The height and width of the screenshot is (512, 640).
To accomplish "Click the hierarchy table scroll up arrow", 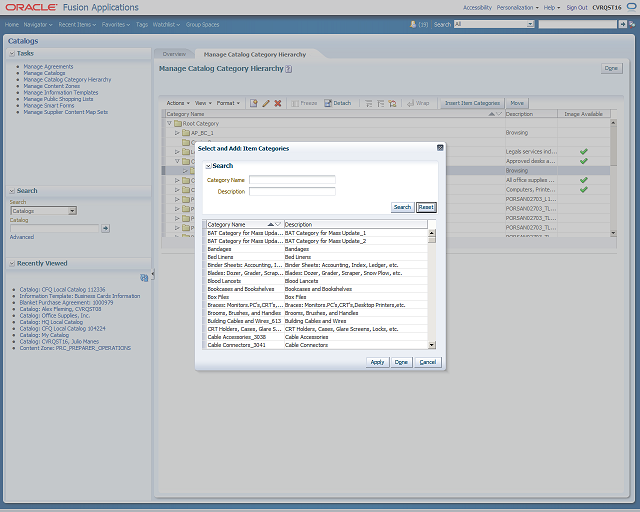I will [x=613, y=122].
